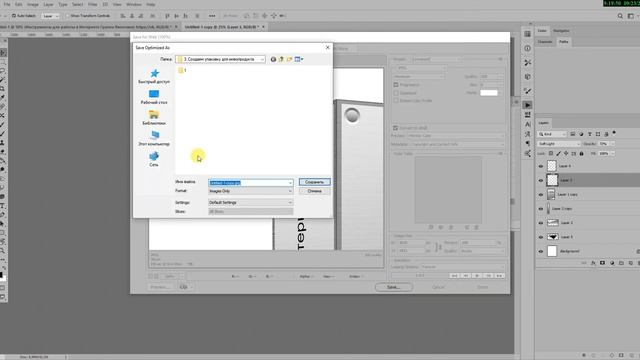640x360 pixels.
Task: Open Character panel icon in side strip
Action: tap(527, 124)
